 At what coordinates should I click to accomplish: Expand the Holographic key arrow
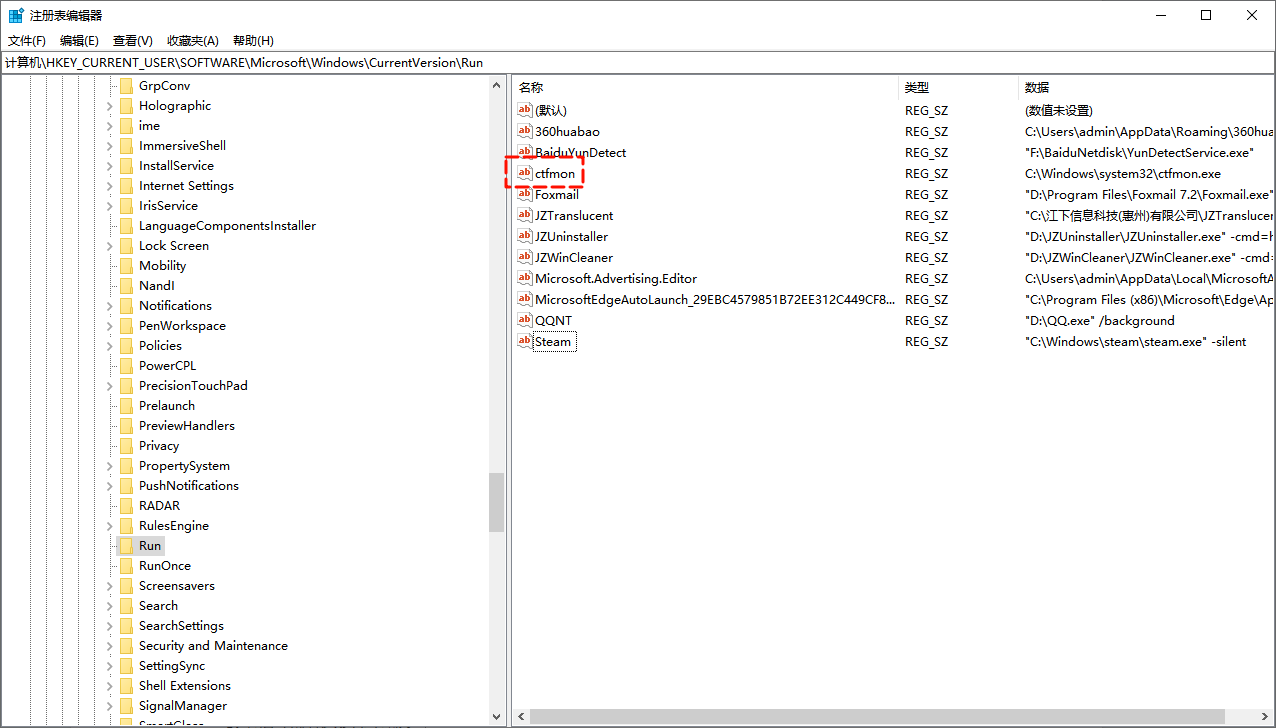point(111,106)
